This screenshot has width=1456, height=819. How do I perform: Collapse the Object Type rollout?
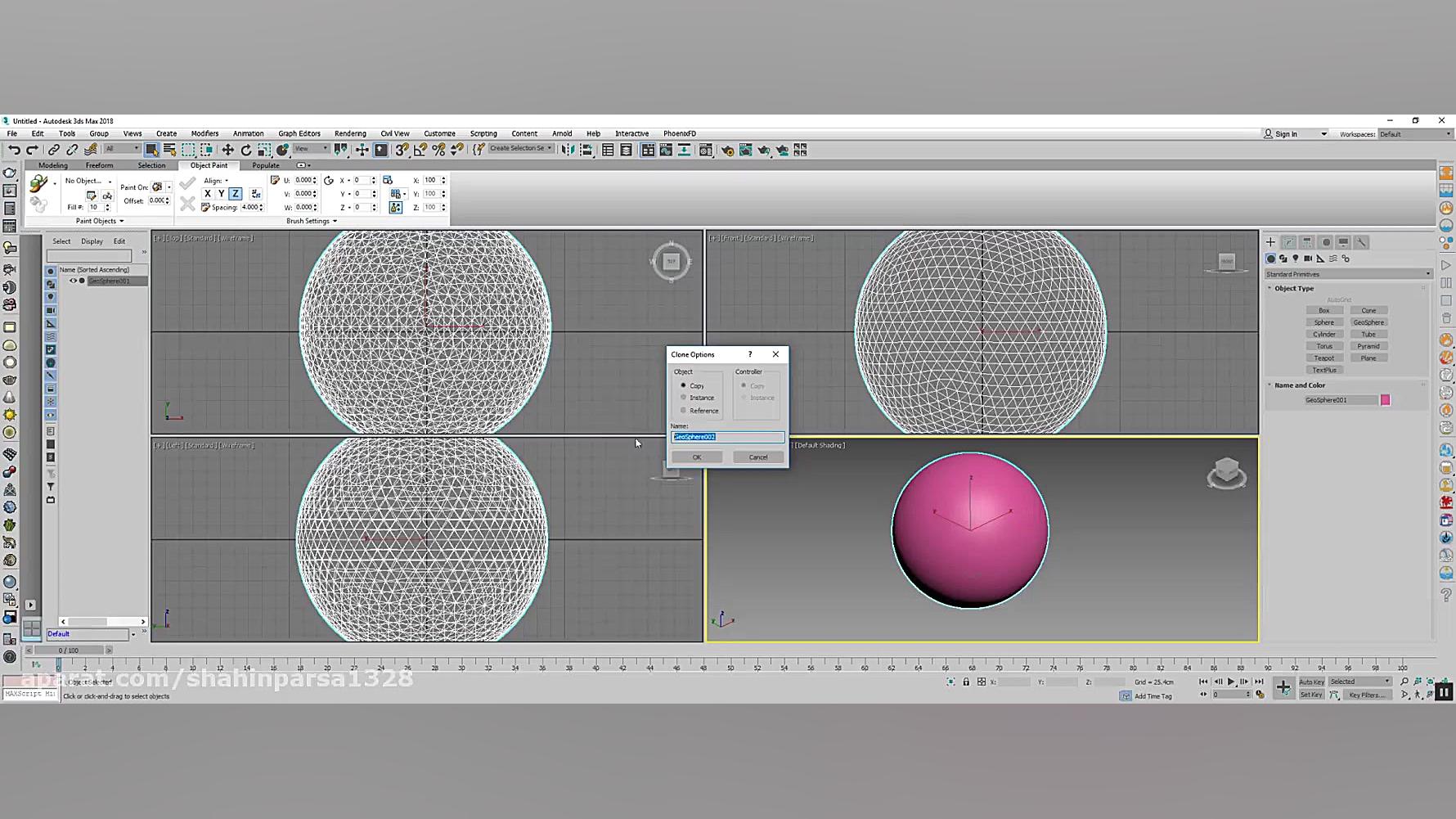click(x=1293, y=289)
